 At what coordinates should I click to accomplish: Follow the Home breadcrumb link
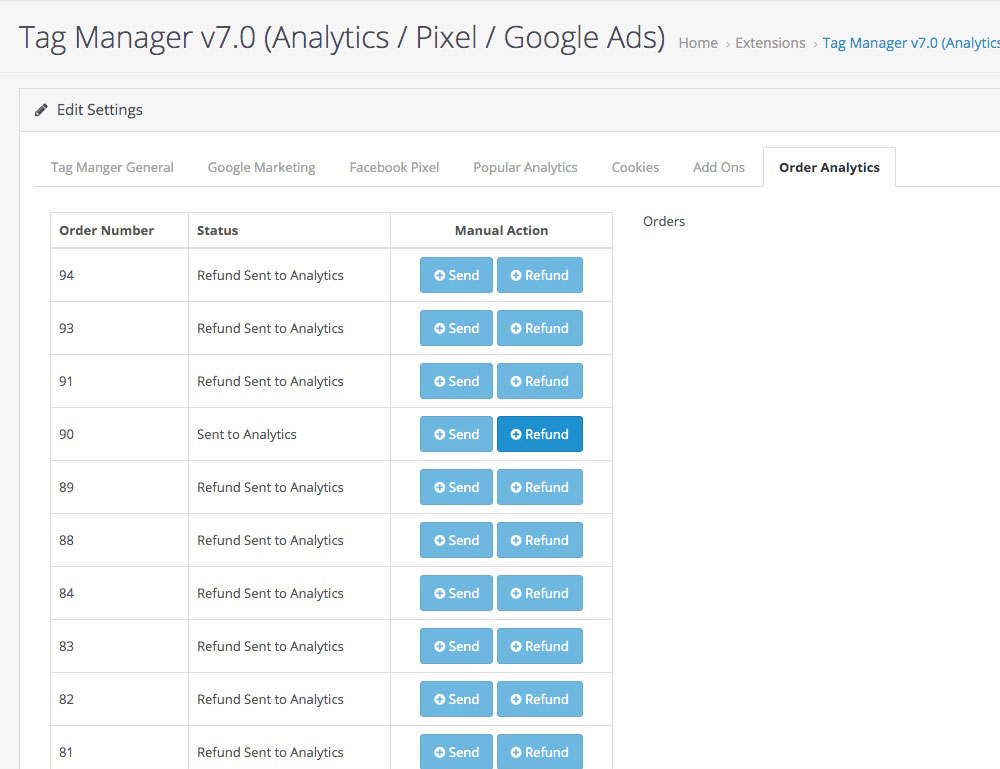click(x=698, y=43)
